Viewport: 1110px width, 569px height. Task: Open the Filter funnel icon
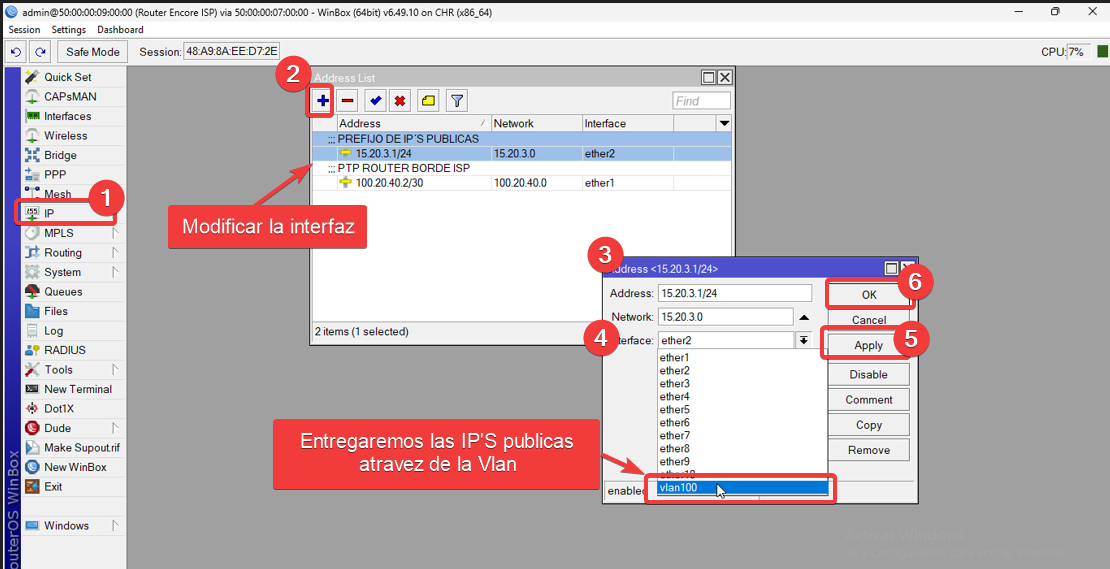point(456,100)
